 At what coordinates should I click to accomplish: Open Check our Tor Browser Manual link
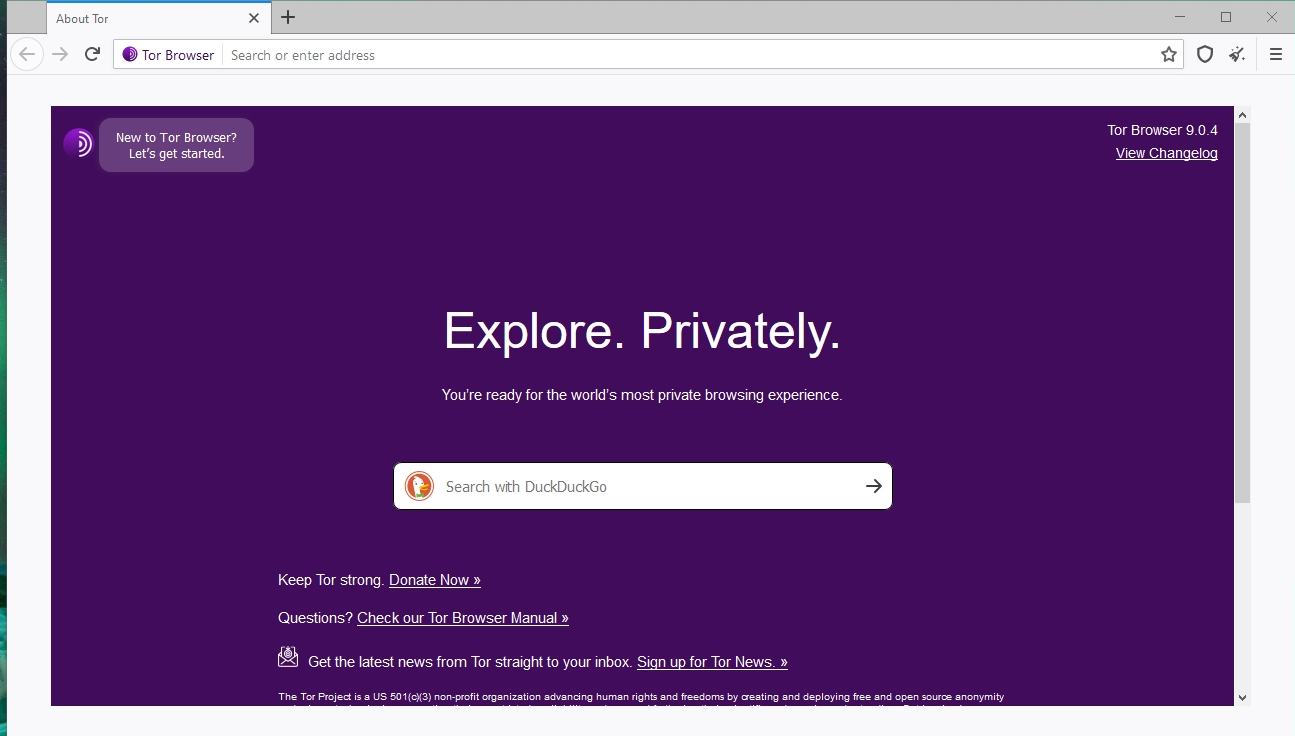pyautogui.click(x=463, y=618)
